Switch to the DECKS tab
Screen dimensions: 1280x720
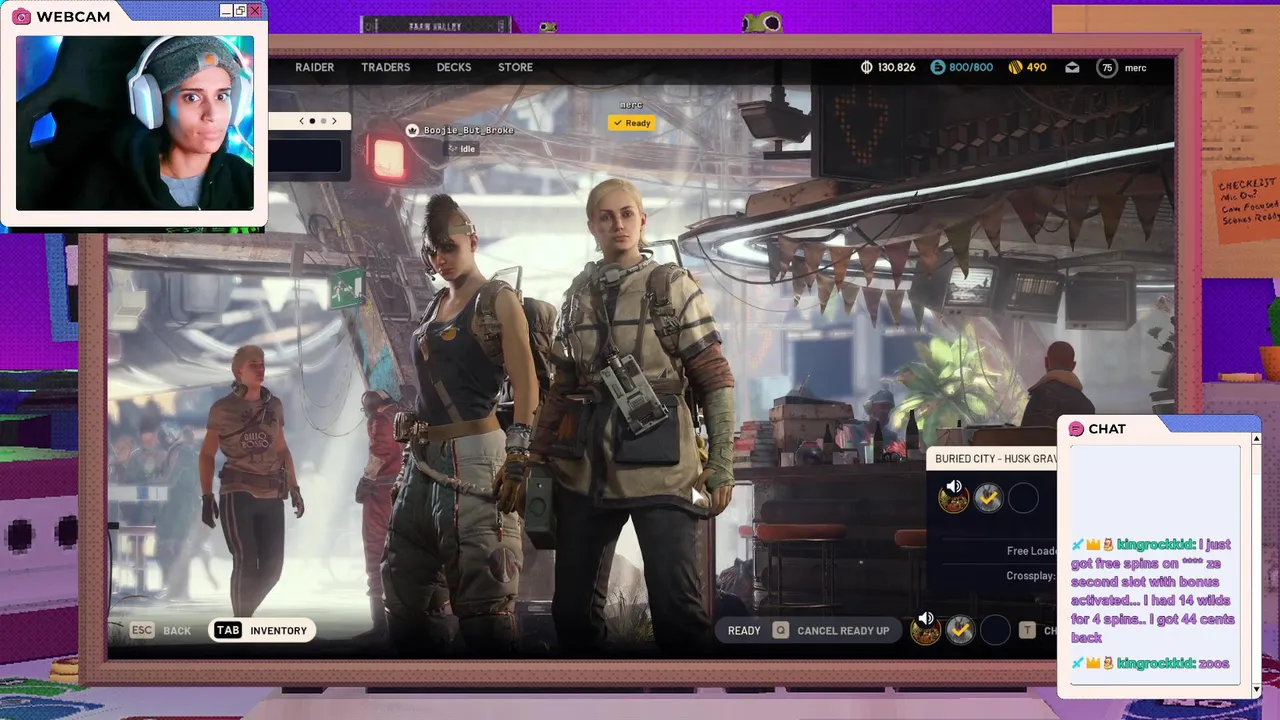pyautogui.click(x=453, y=67)
